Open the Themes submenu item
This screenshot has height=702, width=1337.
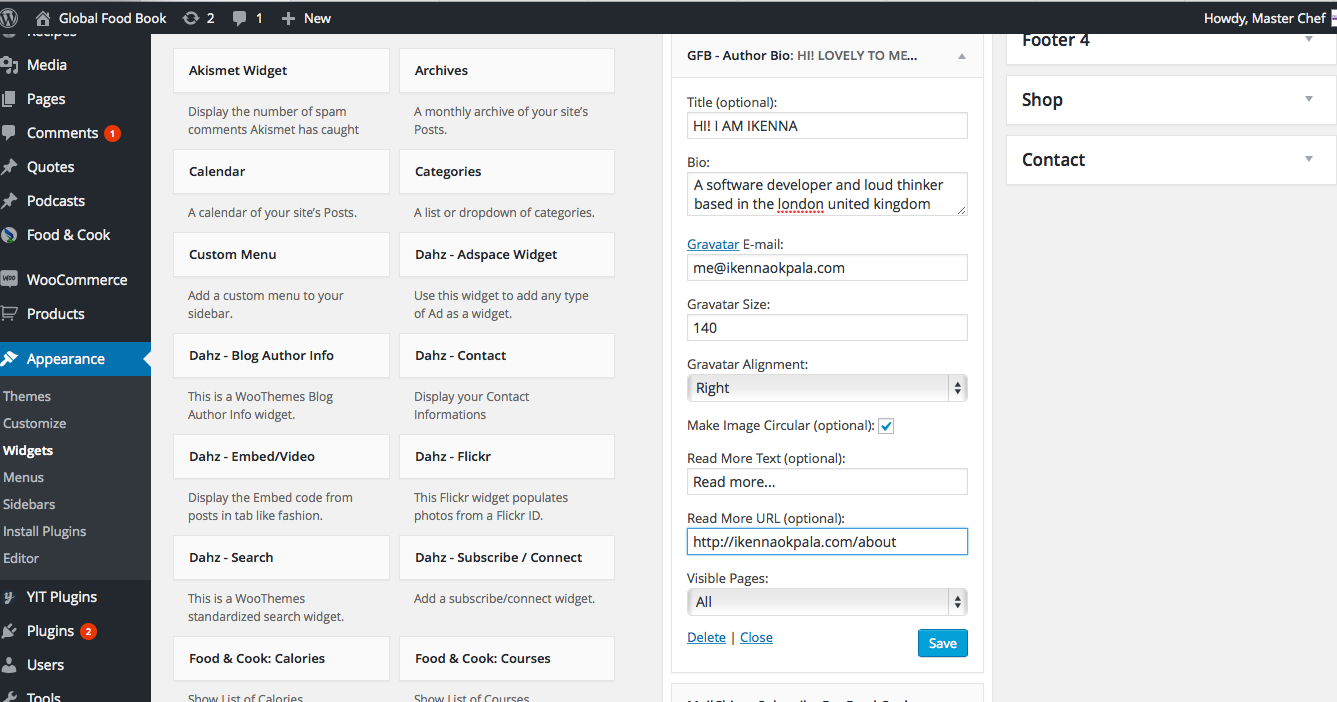point(27,396)
